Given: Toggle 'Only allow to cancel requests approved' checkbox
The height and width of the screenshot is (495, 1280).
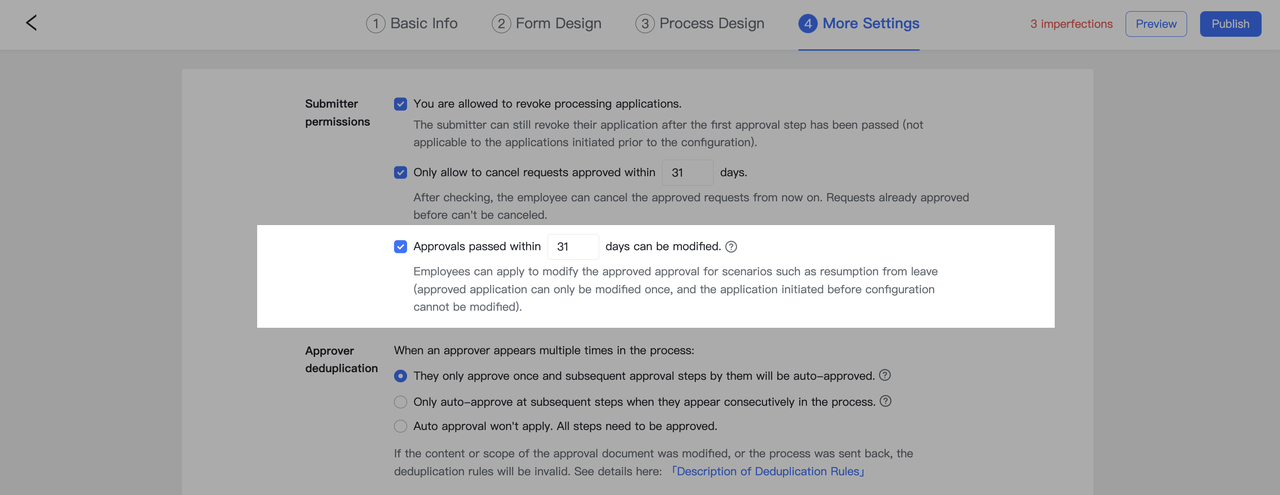Looking at the screenshot, I should (x=400, y=172).
